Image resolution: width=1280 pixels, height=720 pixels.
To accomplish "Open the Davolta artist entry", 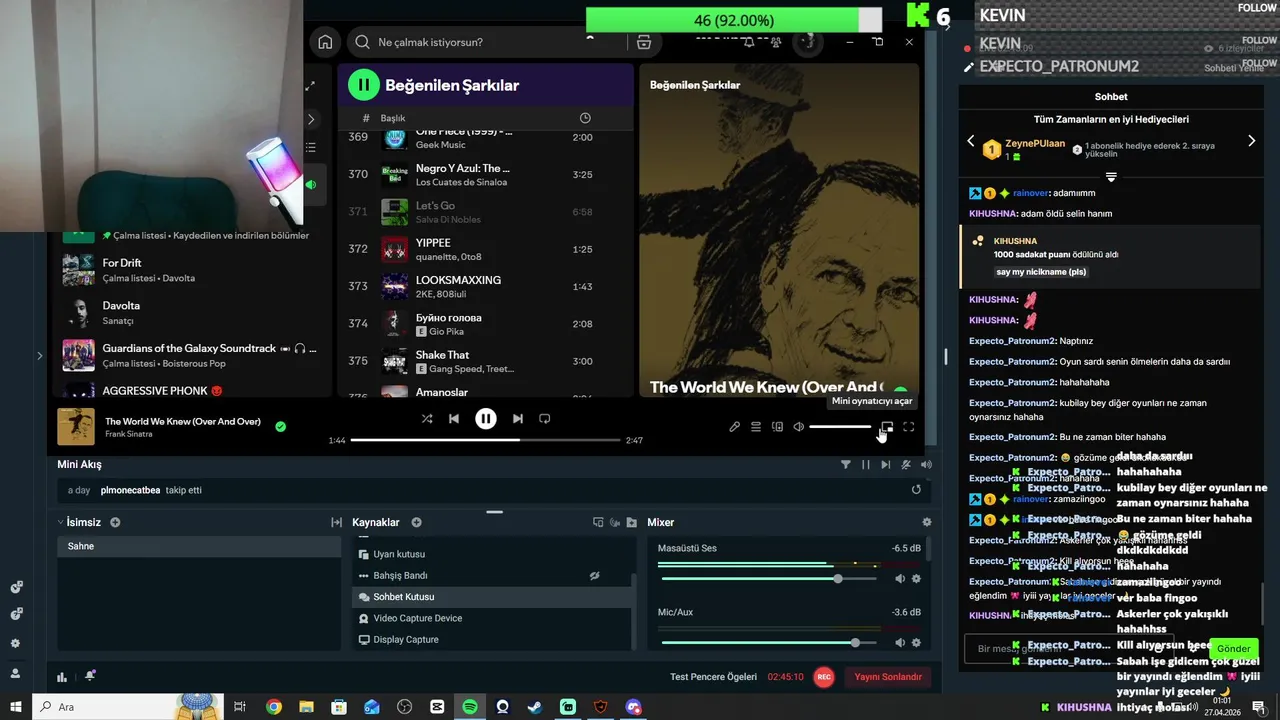I will pyautogui.click(x=190, y=313).
